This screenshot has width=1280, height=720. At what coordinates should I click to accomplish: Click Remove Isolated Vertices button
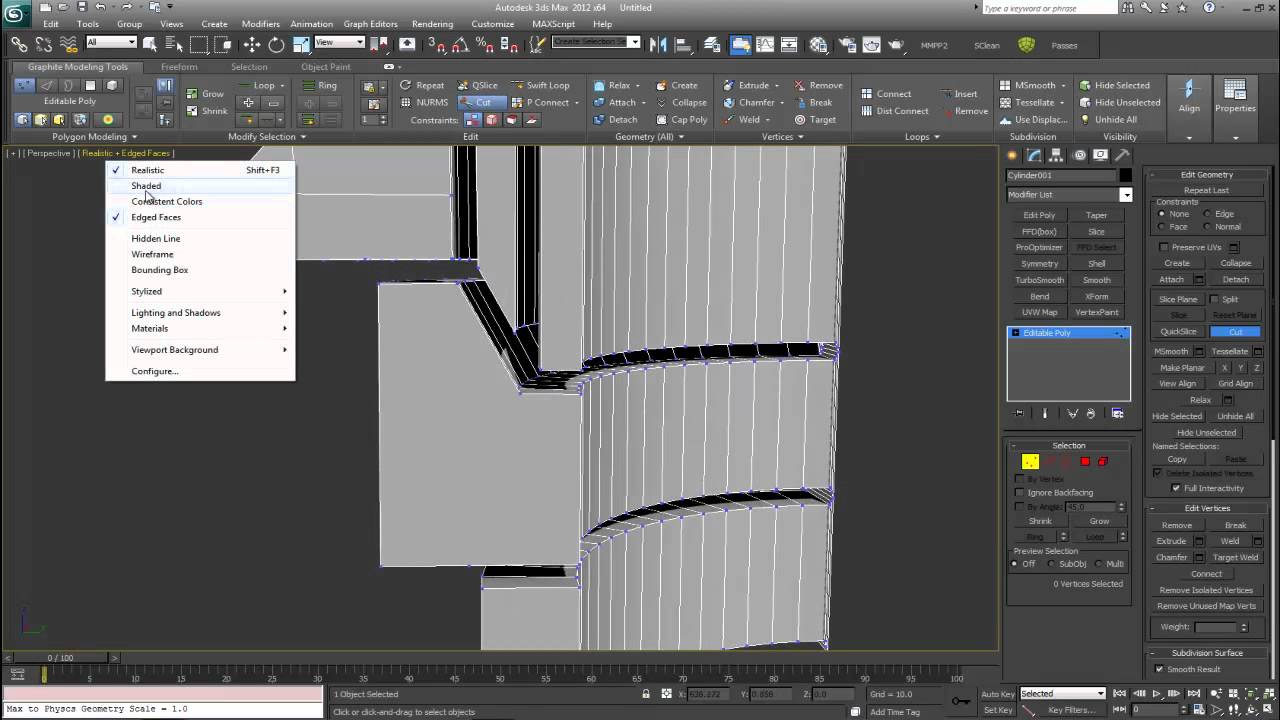[x=1206, y=590]
